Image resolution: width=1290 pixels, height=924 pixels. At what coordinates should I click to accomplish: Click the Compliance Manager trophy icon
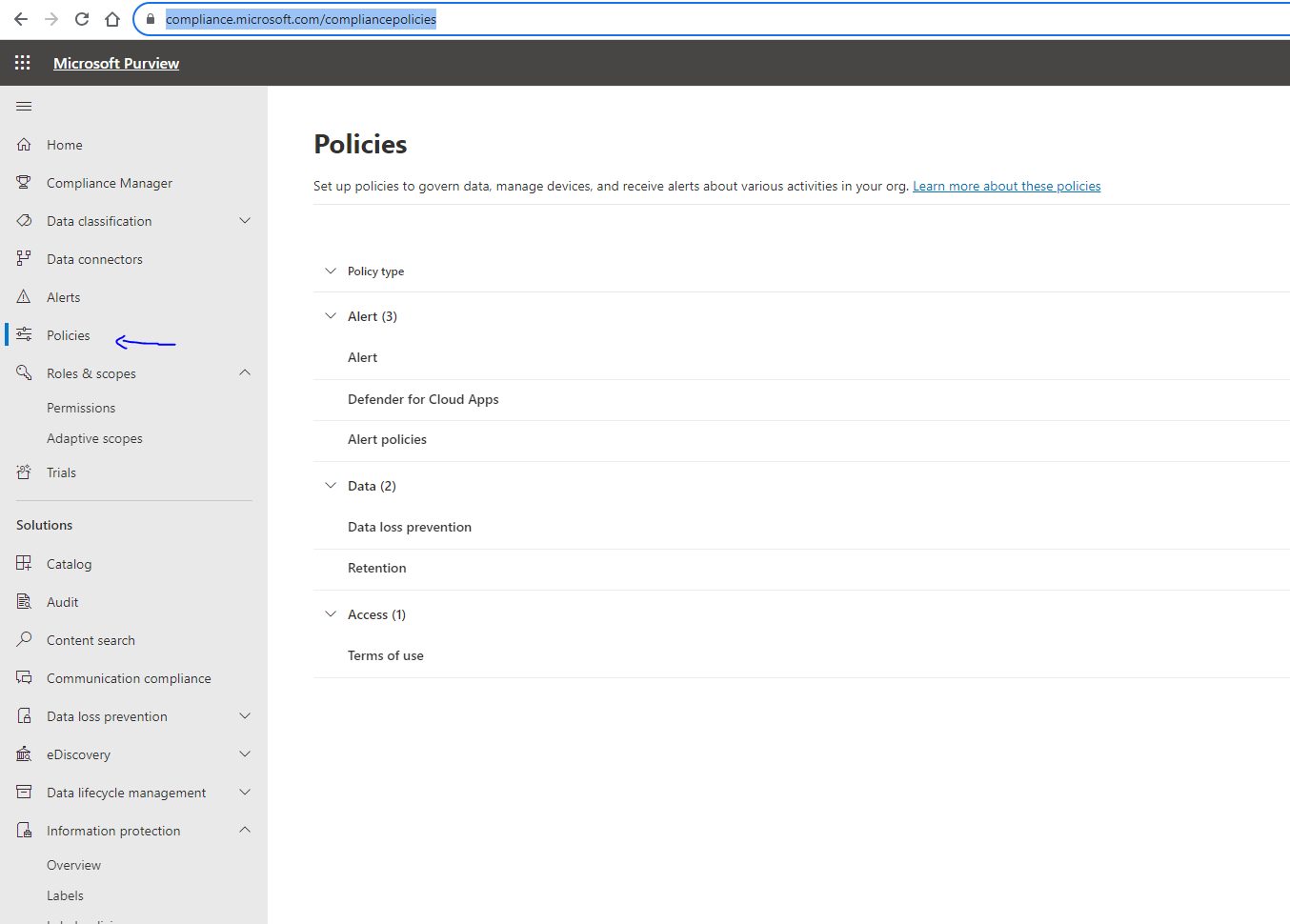click(24, 182)
